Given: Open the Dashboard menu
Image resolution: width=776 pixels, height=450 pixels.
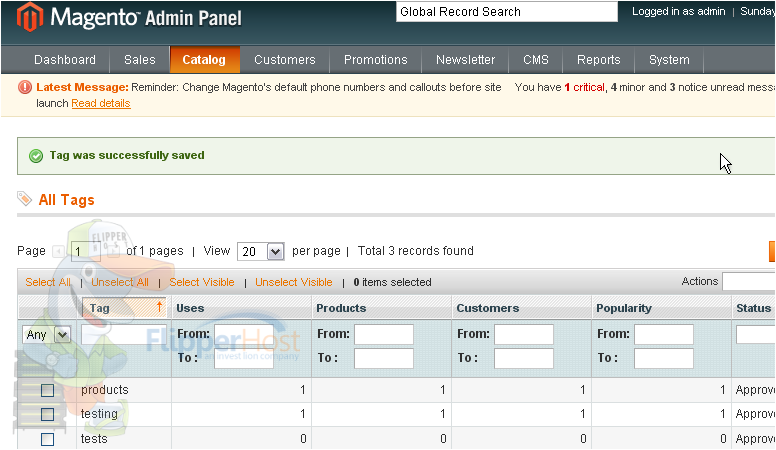Looking at the screenshot, I should coord(65,60).
